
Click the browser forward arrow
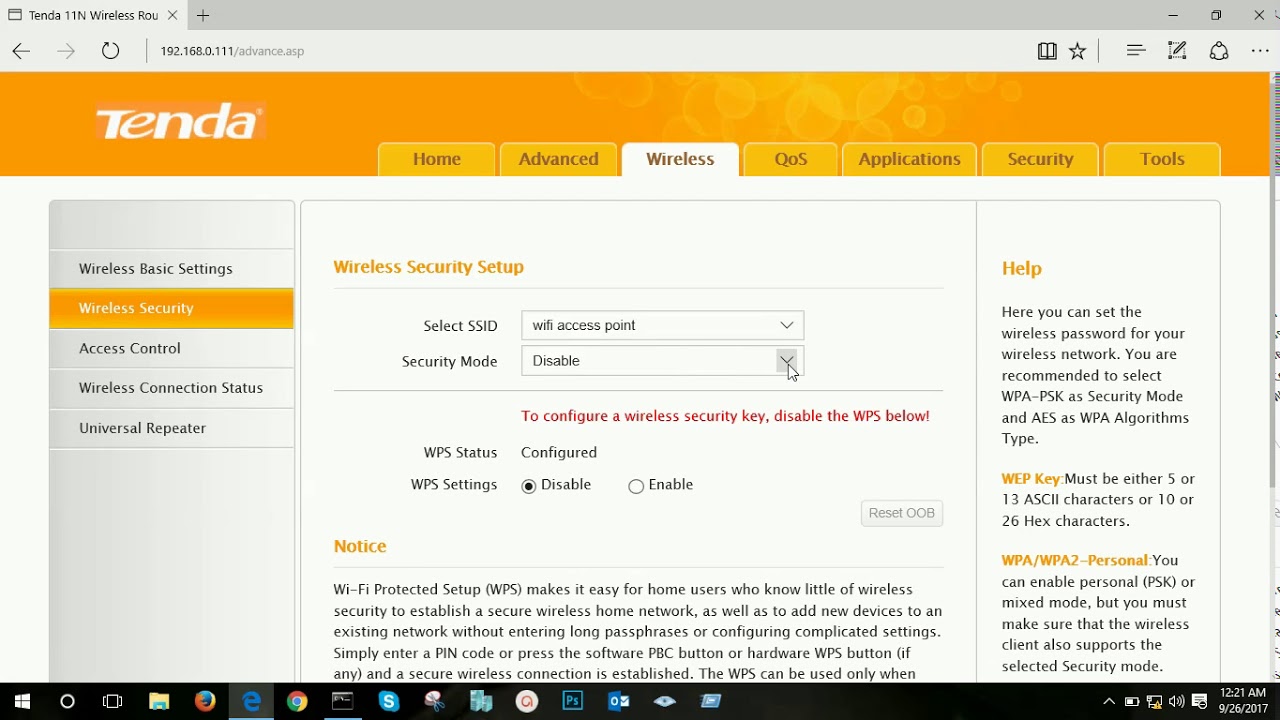[x=66, y=51]
